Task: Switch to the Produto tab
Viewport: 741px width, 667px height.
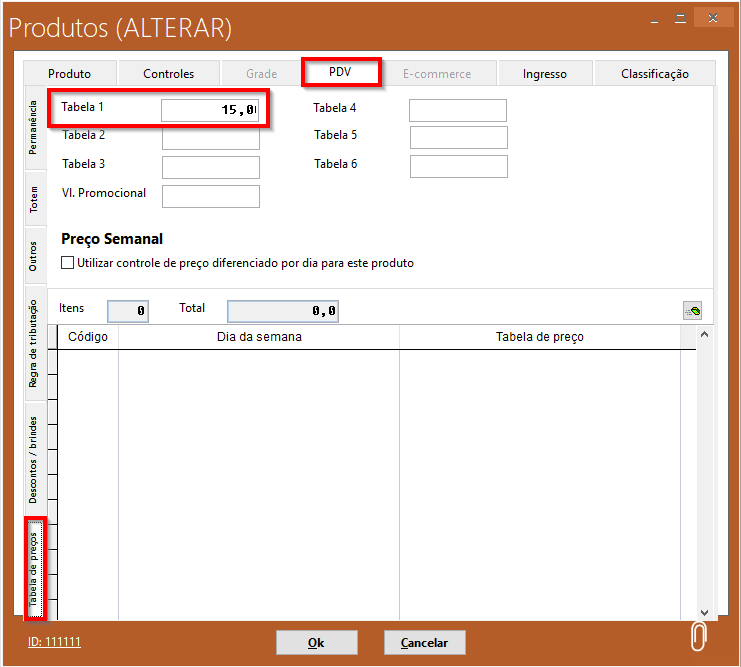Action: click(70, 74)
